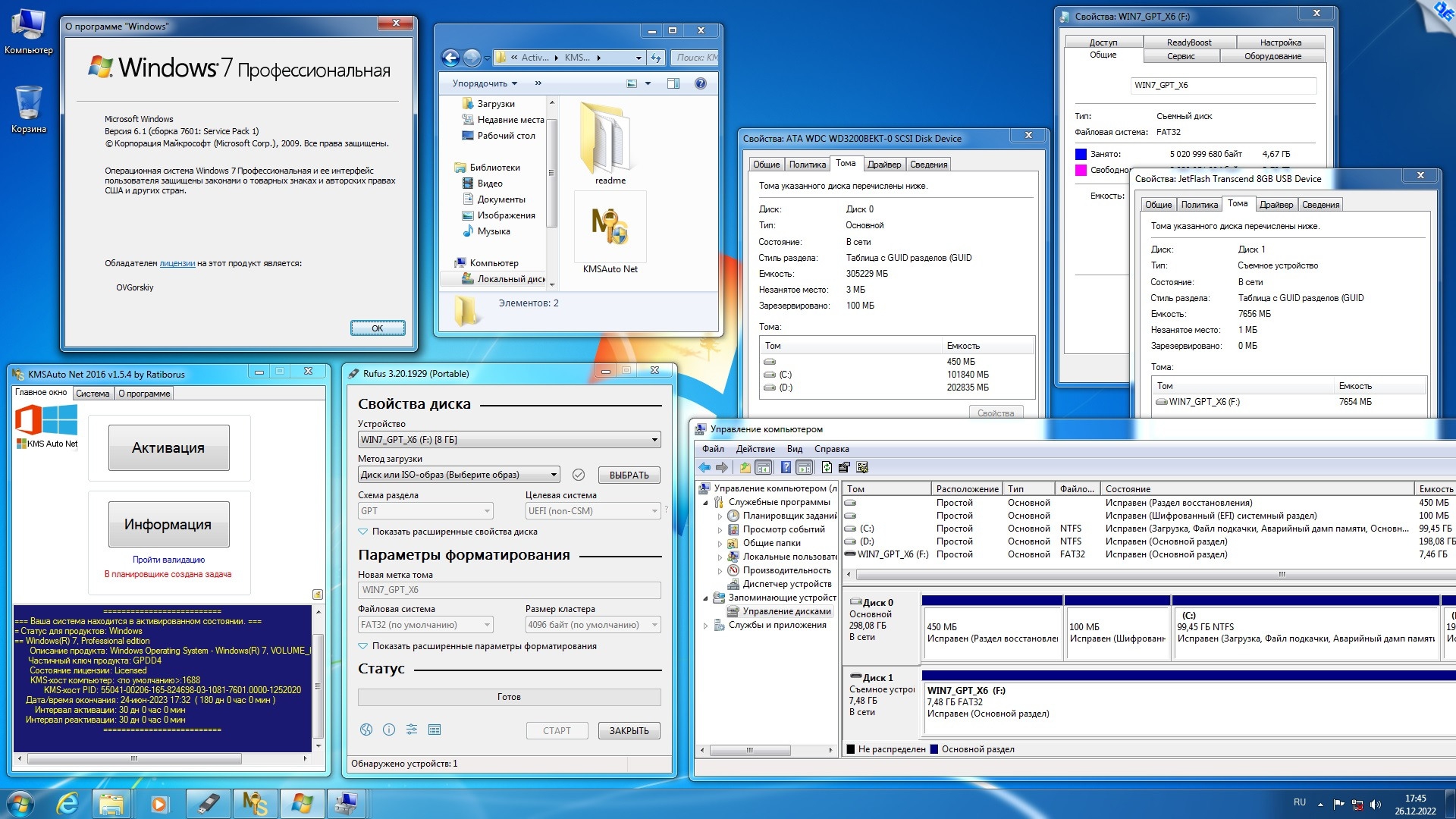
Task: Open the Partition scheme GPT dropdown
Action: (x=425, y=511)
